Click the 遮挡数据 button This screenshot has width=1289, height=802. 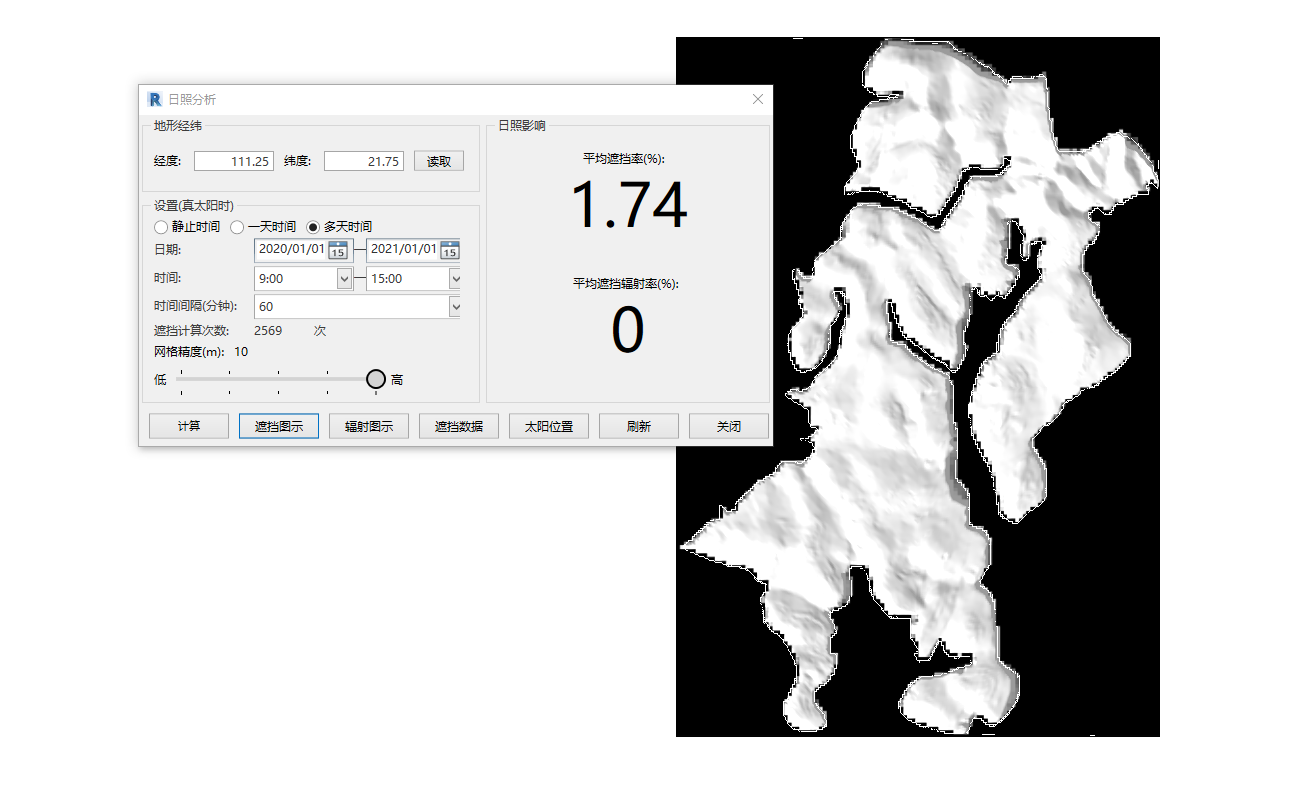(459, 426)
